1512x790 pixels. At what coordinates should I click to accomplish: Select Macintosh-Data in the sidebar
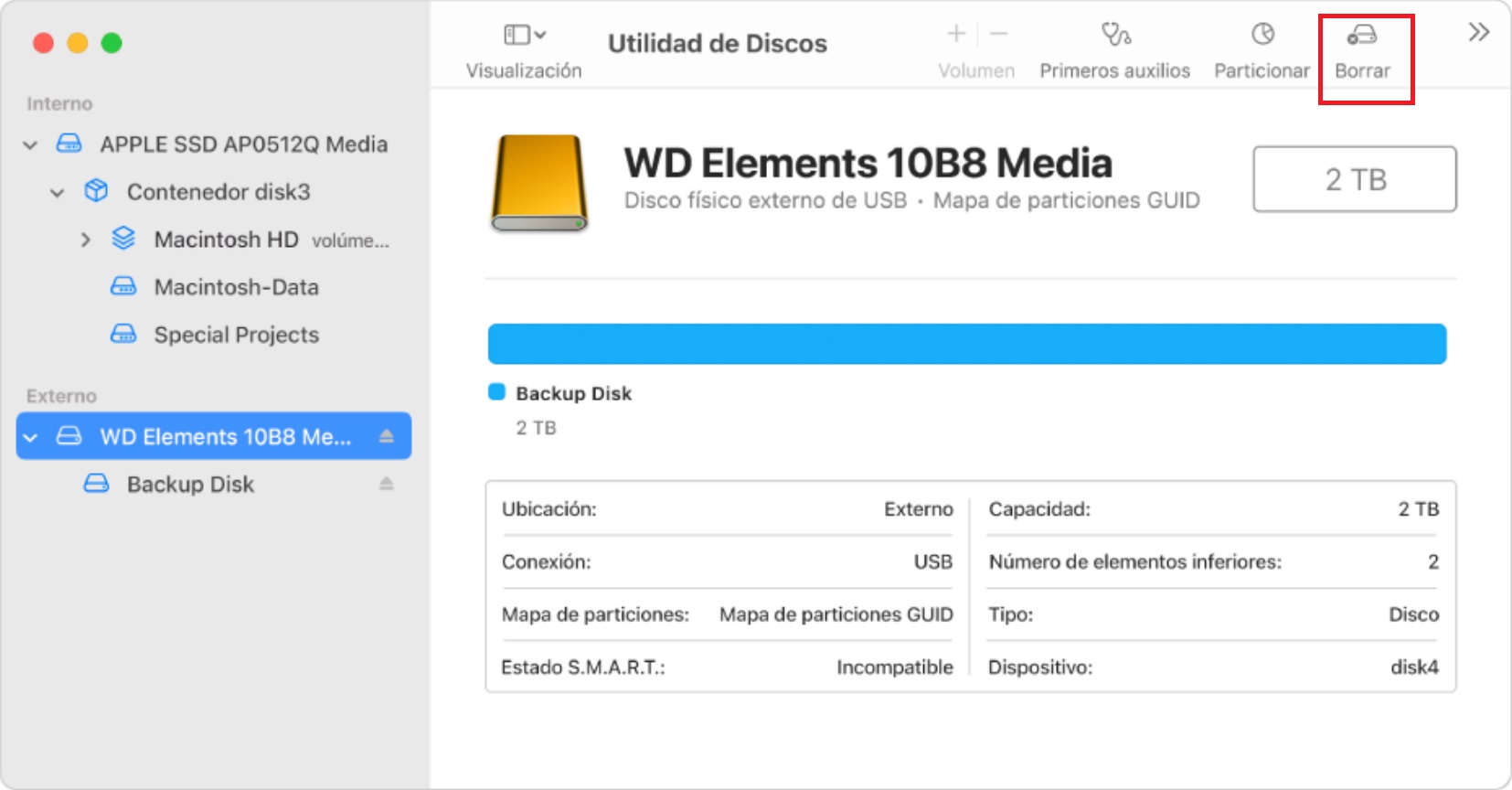236,287
